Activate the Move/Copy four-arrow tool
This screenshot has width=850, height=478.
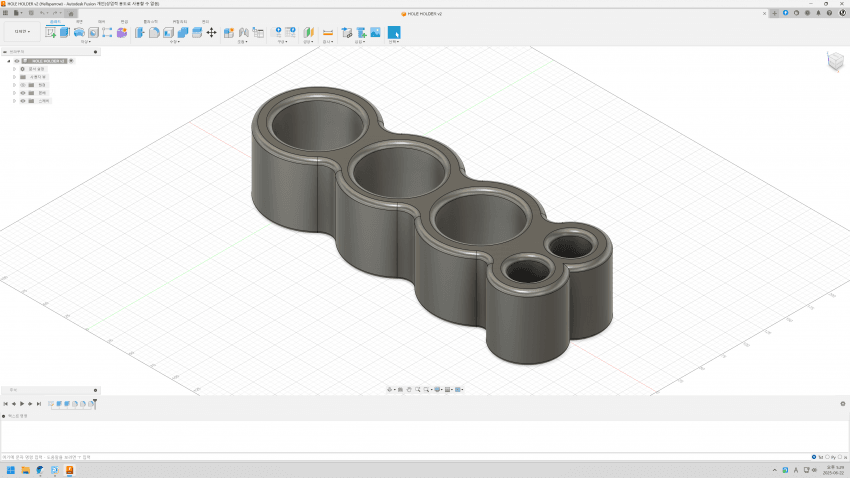(211, 33)
